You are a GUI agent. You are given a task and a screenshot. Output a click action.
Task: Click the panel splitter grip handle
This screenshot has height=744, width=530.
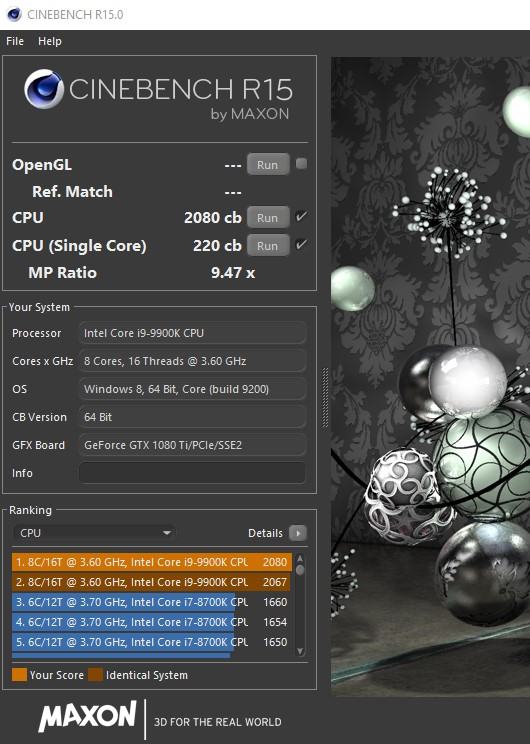[x=325, y=398]
